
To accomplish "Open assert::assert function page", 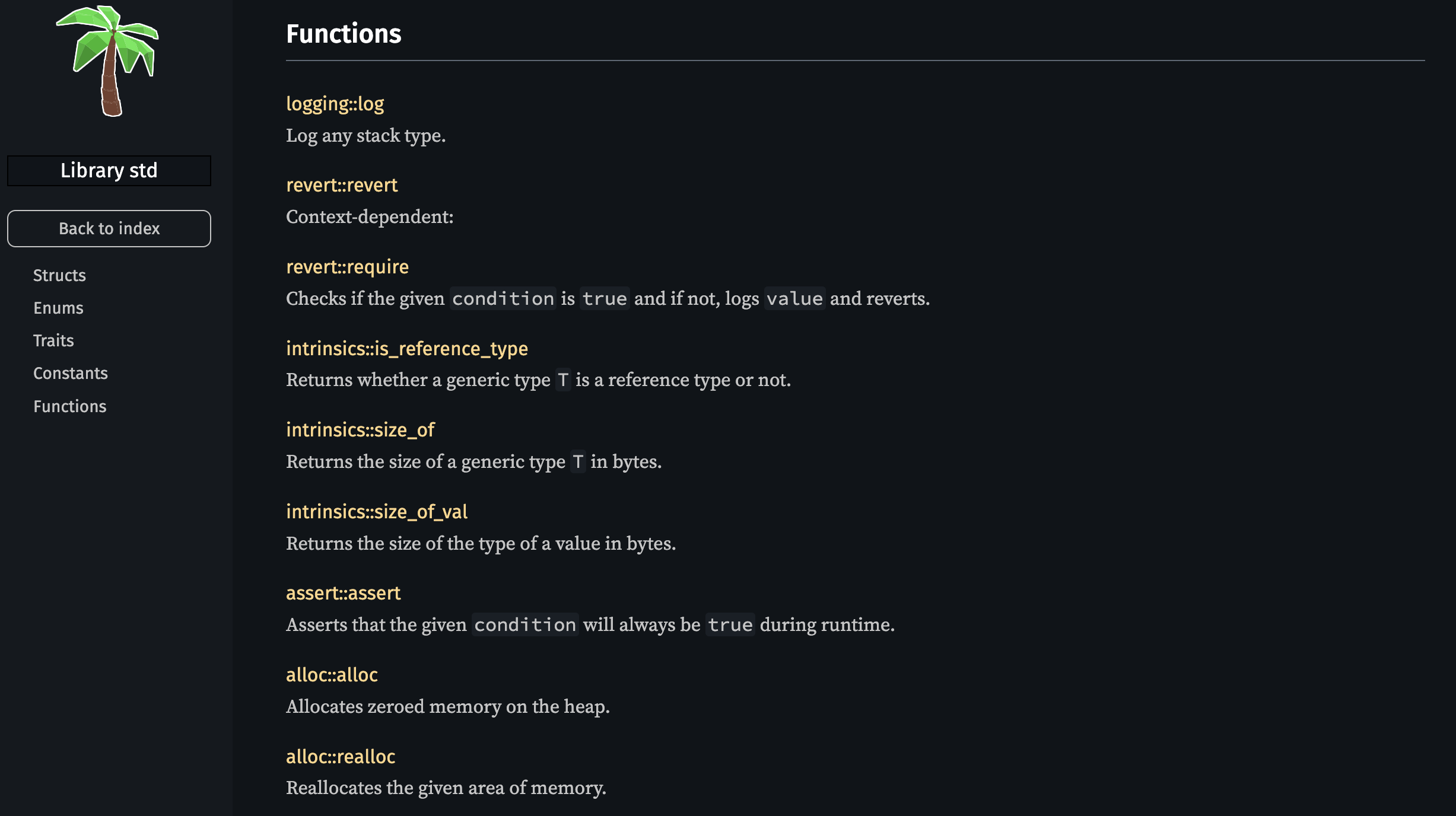I will (x=344, y=593).
